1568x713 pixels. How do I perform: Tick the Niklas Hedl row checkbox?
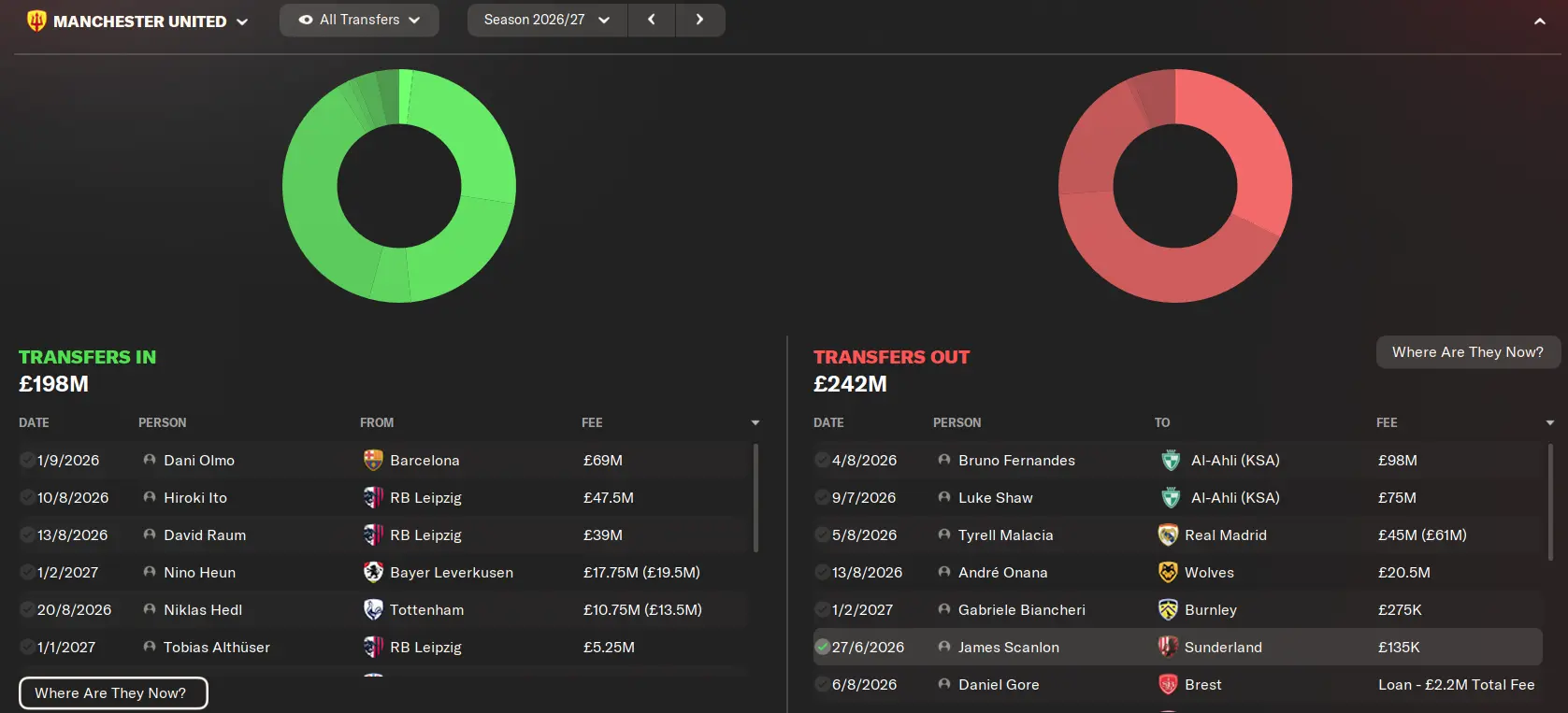pos(27,609)
